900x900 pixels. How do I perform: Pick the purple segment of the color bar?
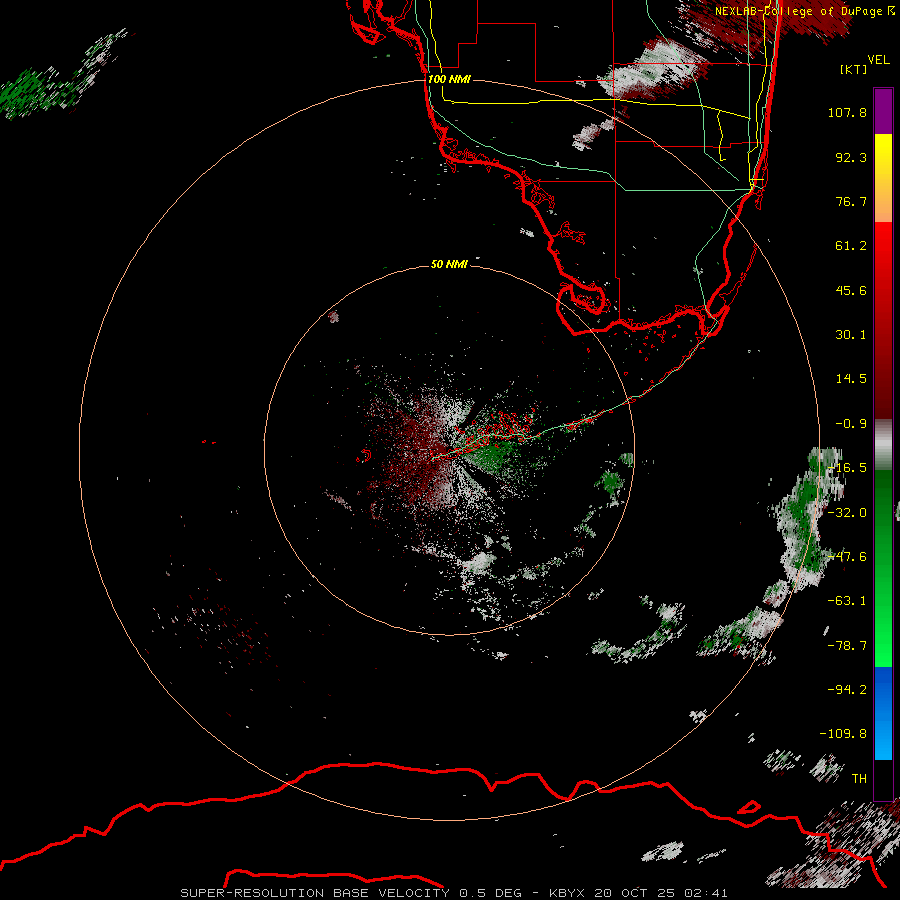(883, 111)
